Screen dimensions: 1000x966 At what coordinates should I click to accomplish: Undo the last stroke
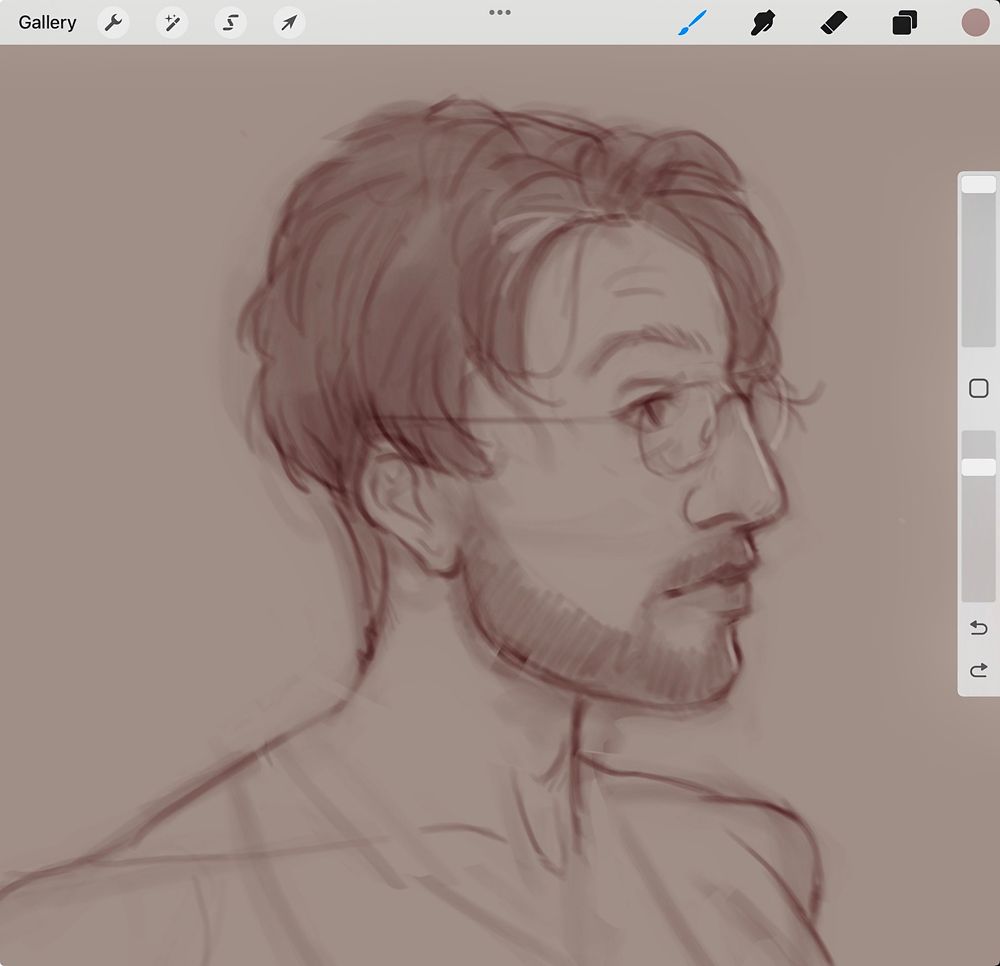979,628
